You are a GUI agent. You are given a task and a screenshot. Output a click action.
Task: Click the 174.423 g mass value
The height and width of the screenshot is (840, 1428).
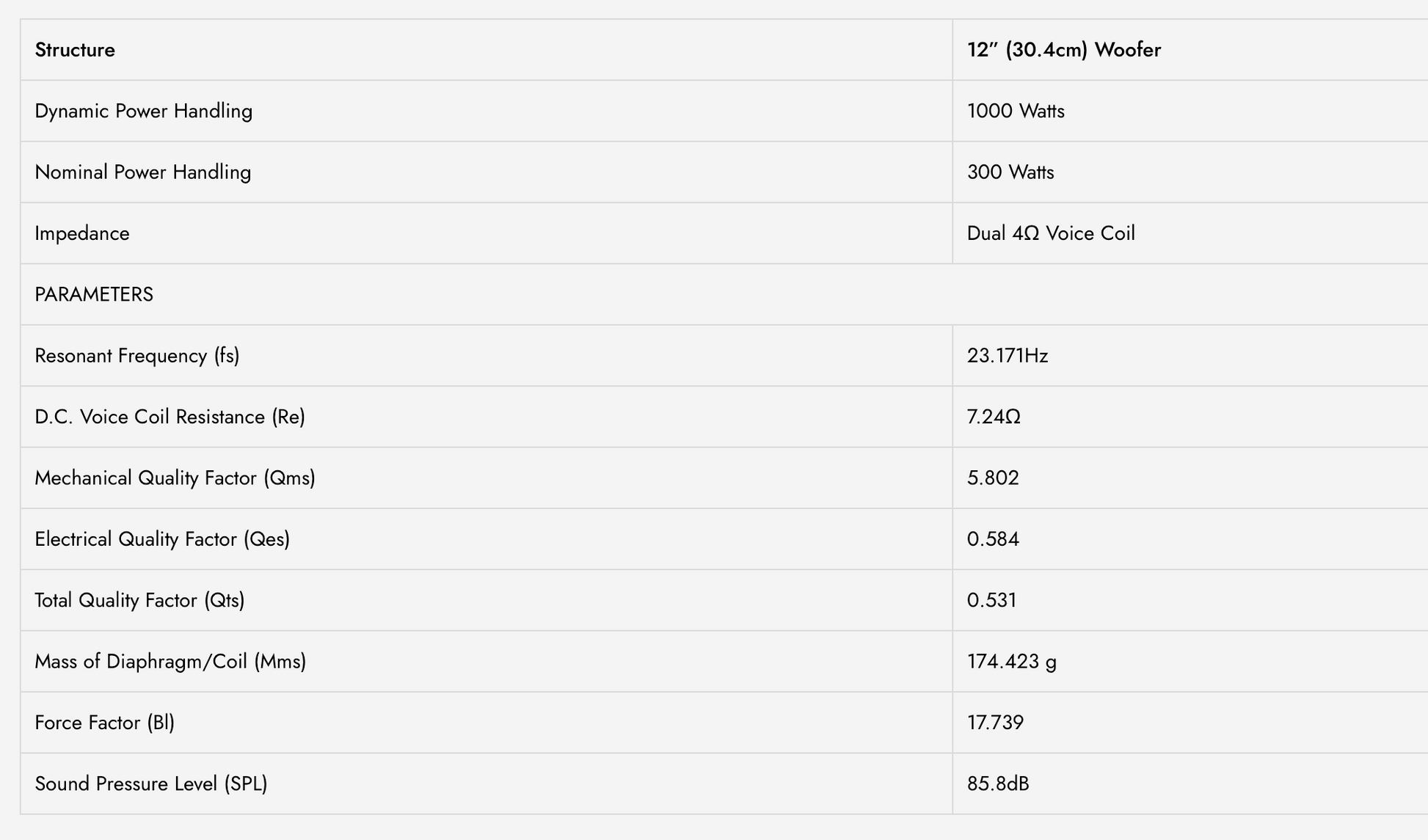(x=1012, y=662)
